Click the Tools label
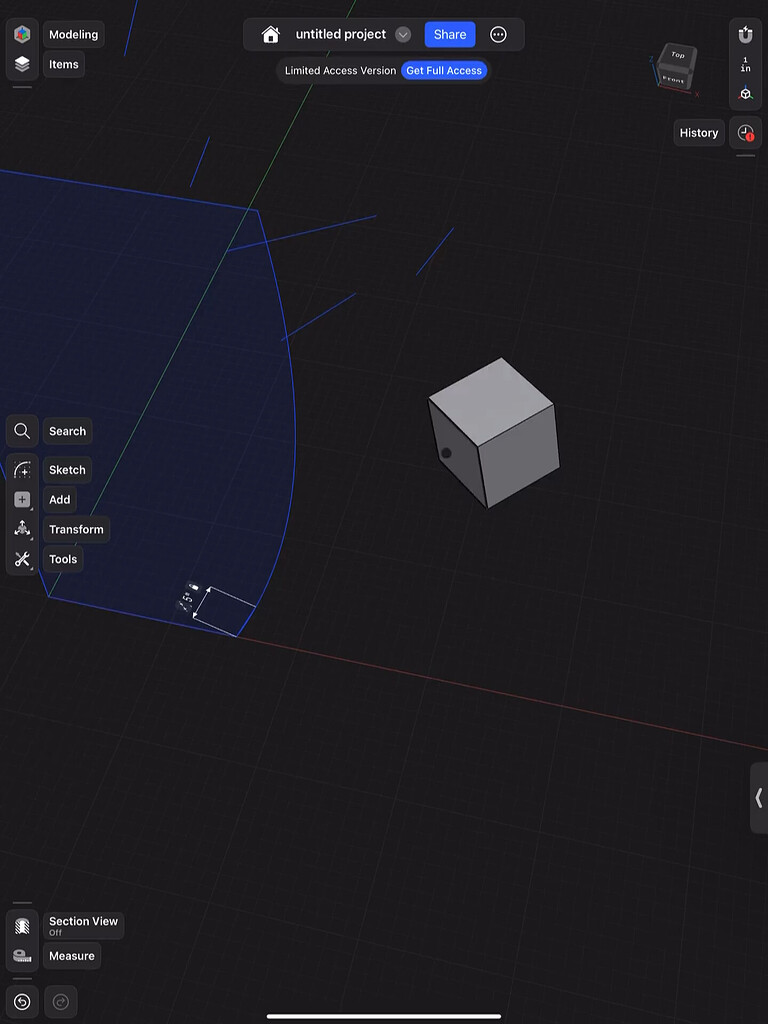The width and height of the screenshot is (768, 1024). click(x=63, y=559)
